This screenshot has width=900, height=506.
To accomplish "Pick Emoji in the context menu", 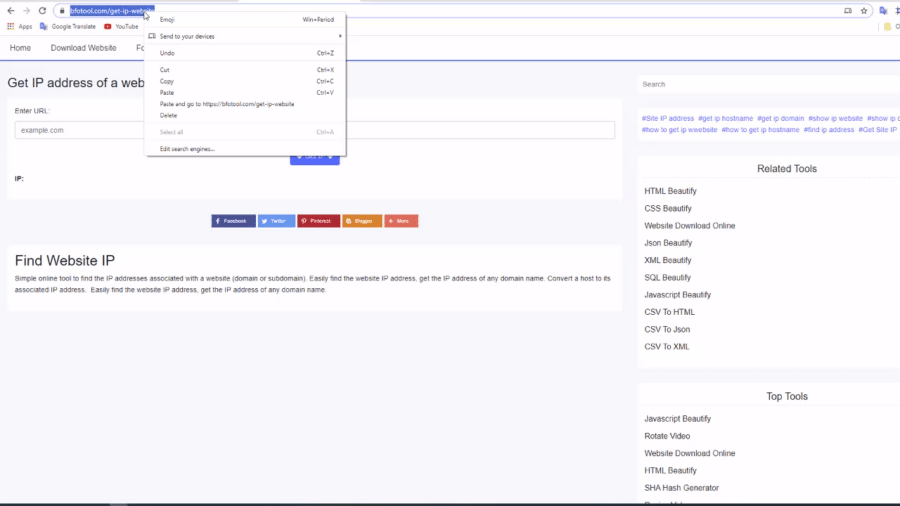I will coord(168,19).
